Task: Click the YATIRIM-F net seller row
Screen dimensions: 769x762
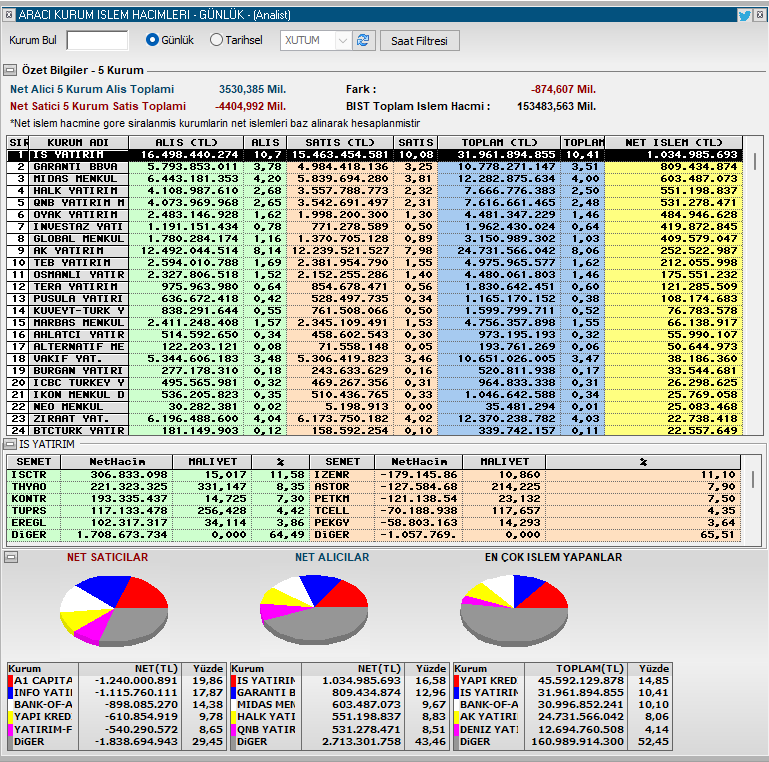Action: point(116,730)
